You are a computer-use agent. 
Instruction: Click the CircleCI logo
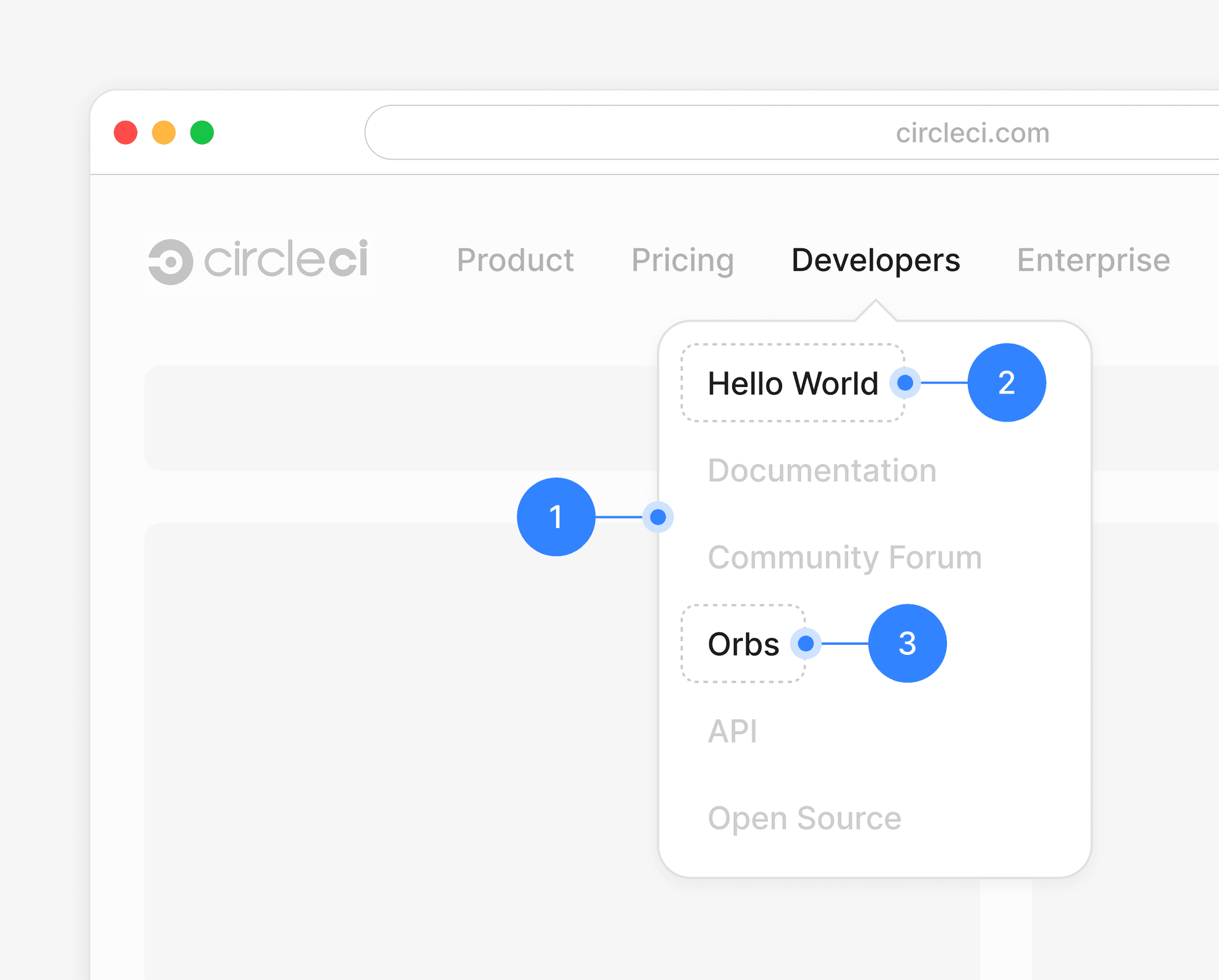click(258, 261)
